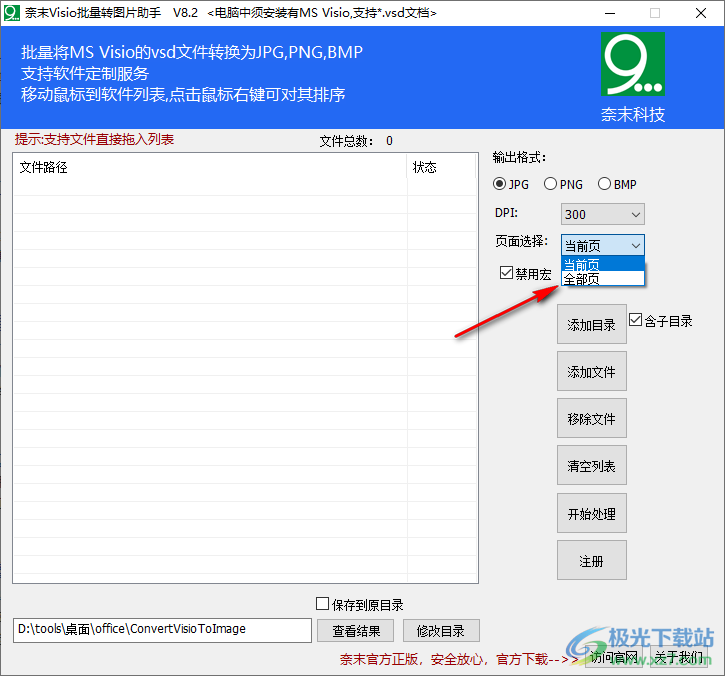This screenshot has width=725, height=676.
Task: Click the 清空列表 button
Action: [591, 465]
